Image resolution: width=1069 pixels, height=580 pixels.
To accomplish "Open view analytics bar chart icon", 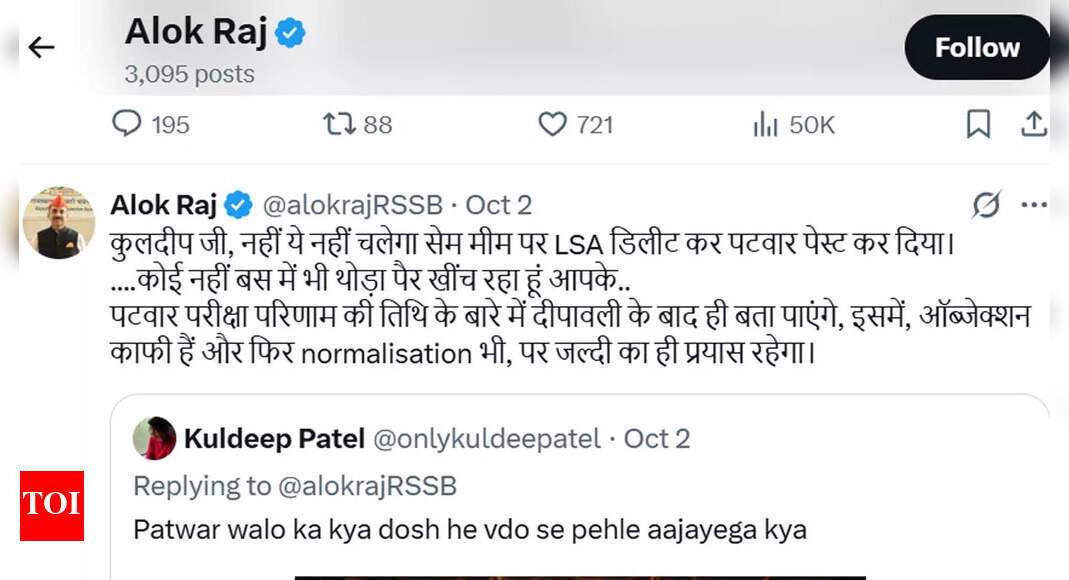I will click(x=765, y=124).
